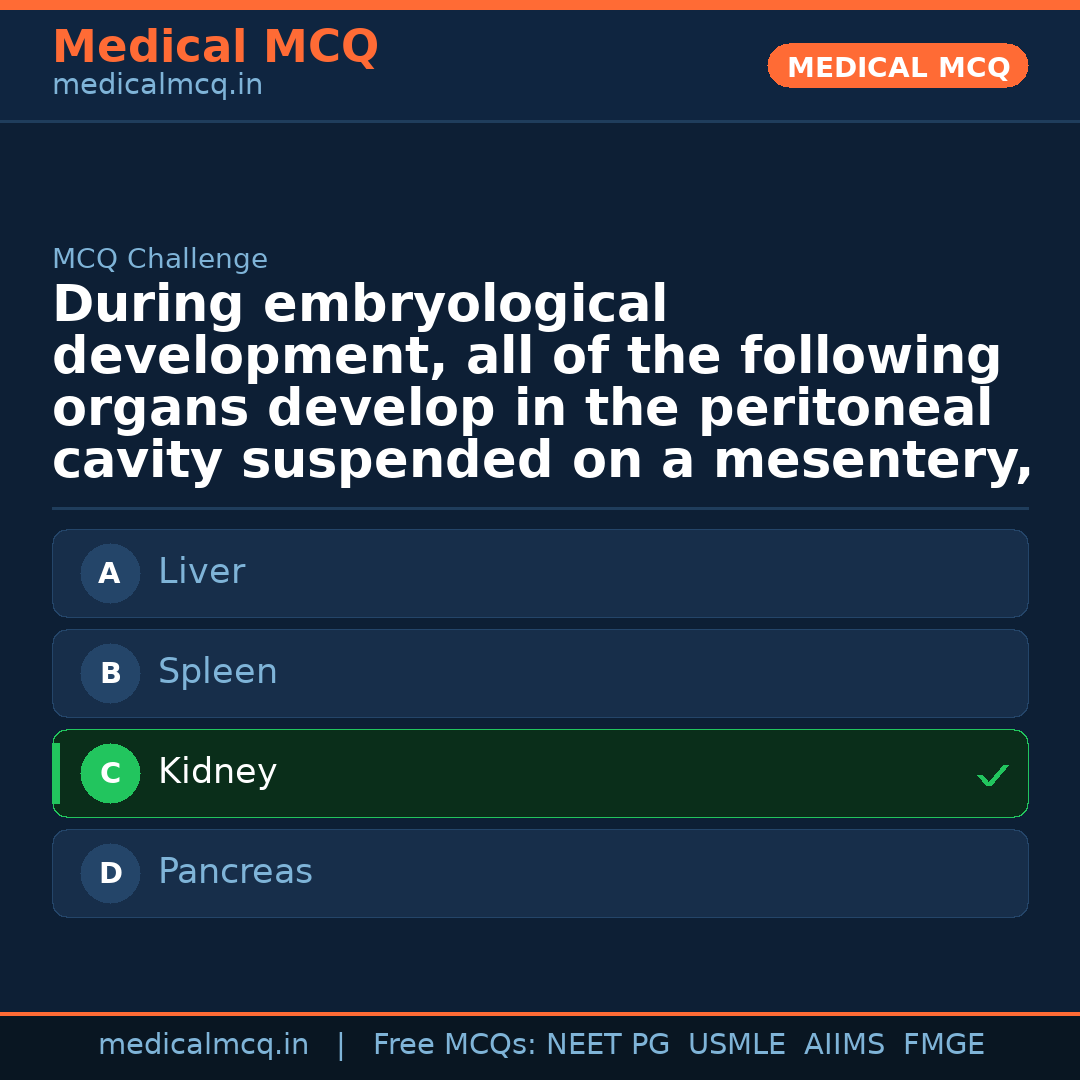Click the green checkmark on the Kidney row
This screenshot has height=1080, width=1080.
(x=992, y=775)
